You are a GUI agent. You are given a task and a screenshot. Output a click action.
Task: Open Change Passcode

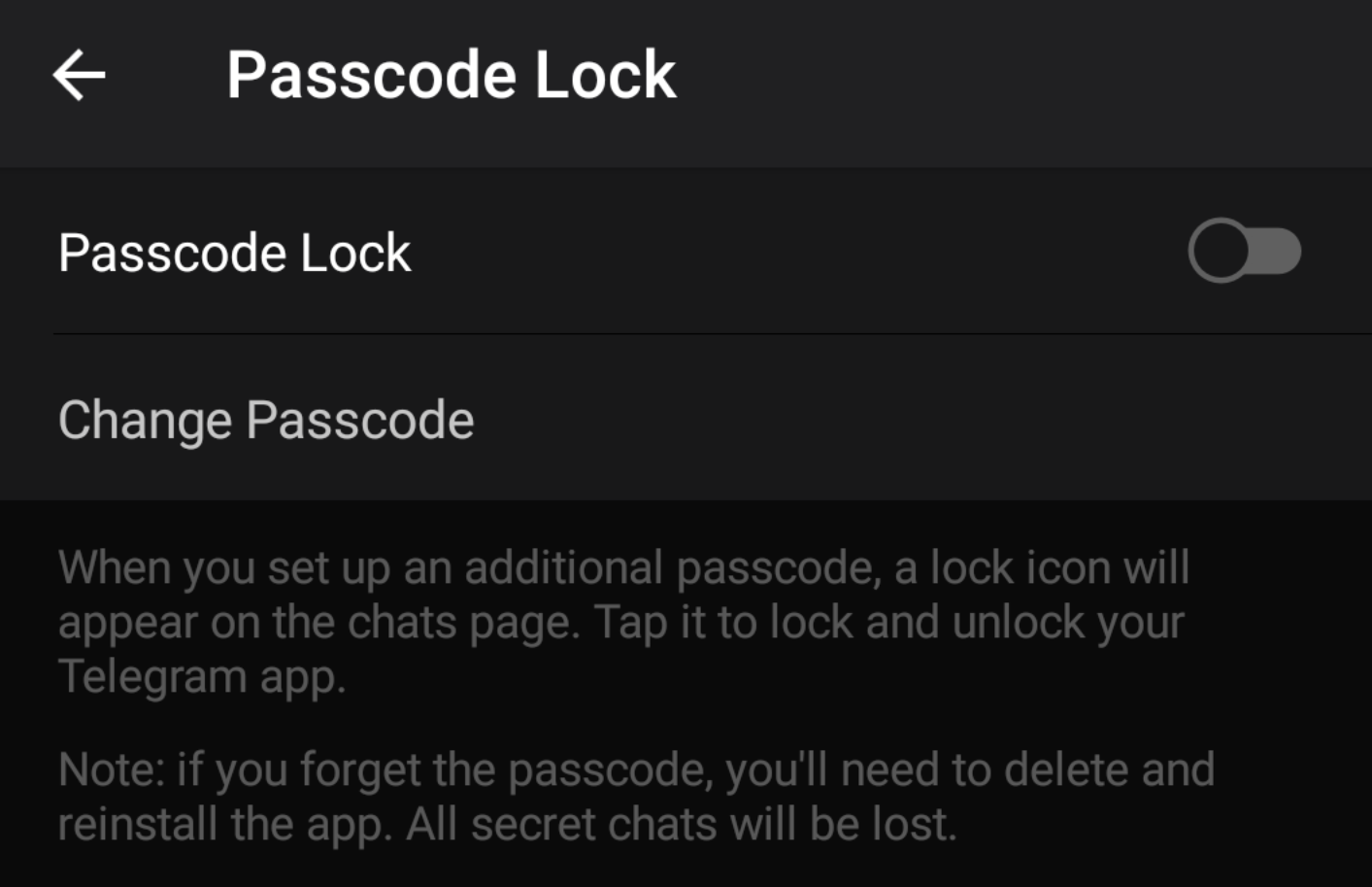point(266,420)
